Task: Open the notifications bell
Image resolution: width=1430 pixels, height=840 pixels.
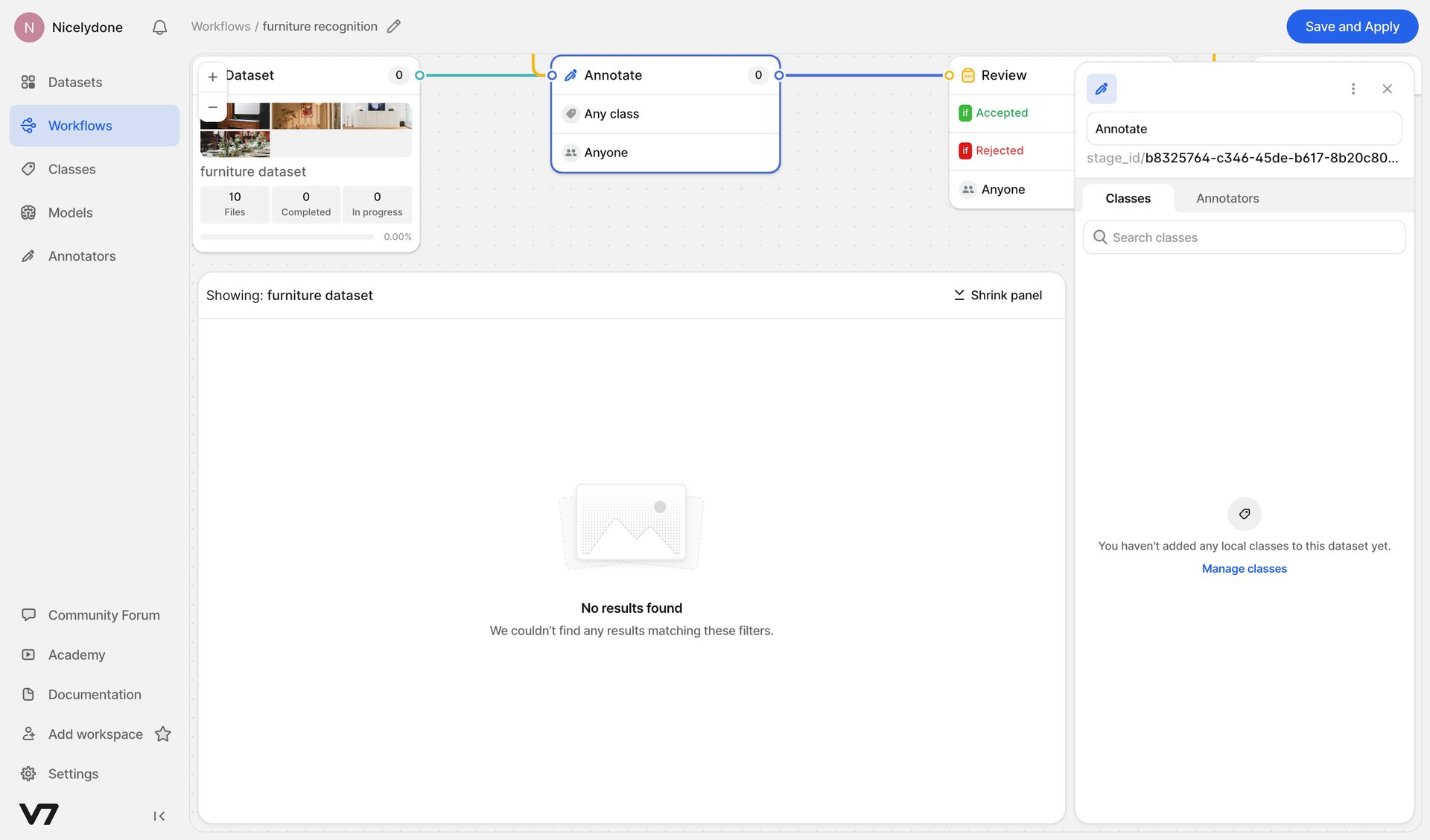Action: 159,27
